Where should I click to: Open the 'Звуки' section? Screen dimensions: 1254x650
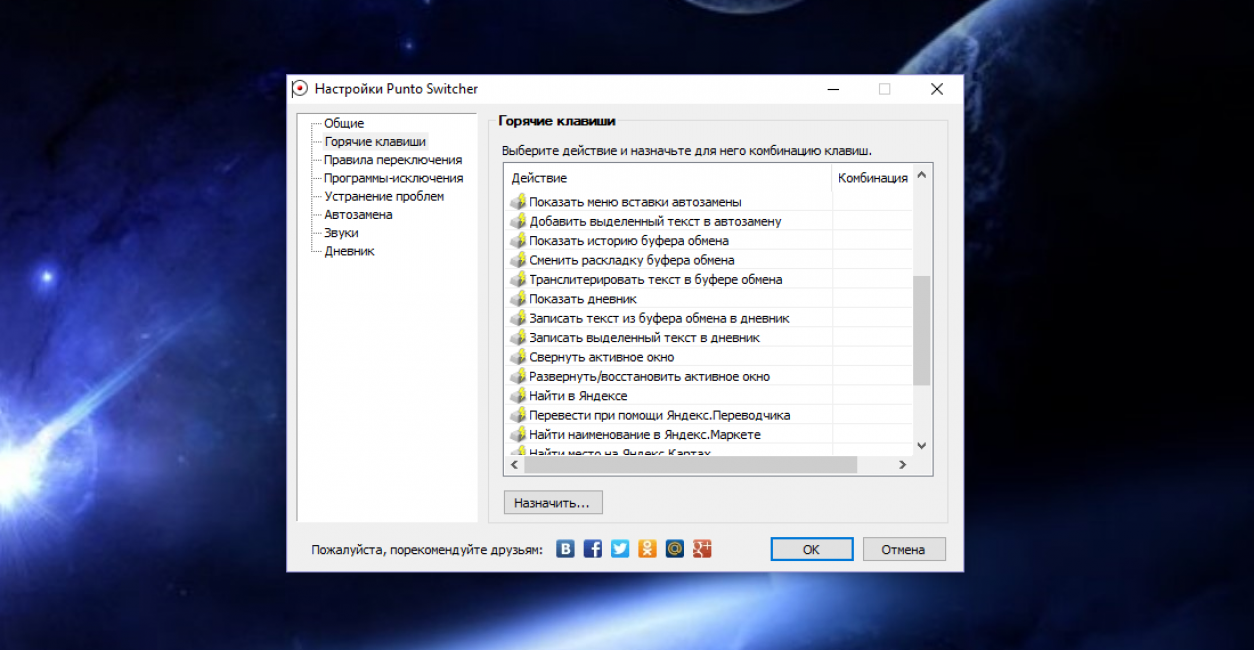pos(341,233)
